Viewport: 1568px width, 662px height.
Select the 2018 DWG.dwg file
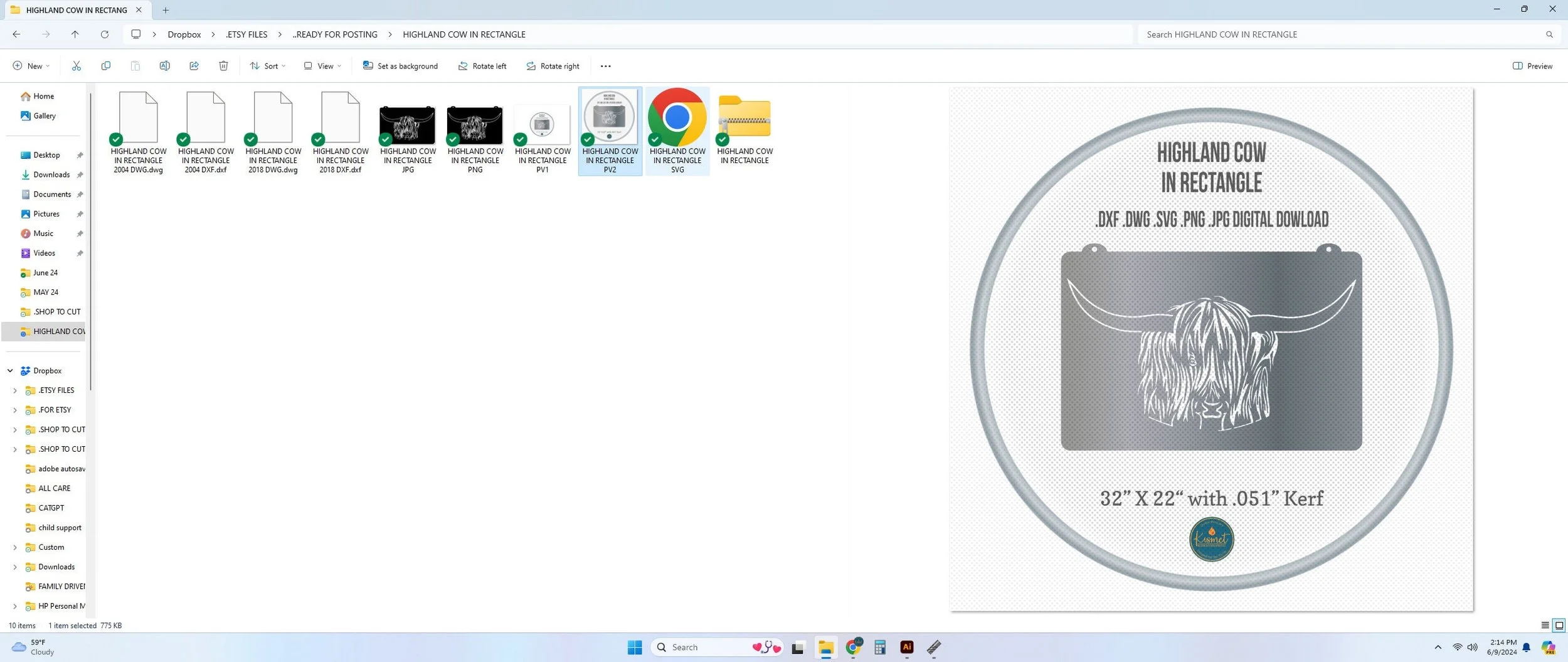point(273,132)
